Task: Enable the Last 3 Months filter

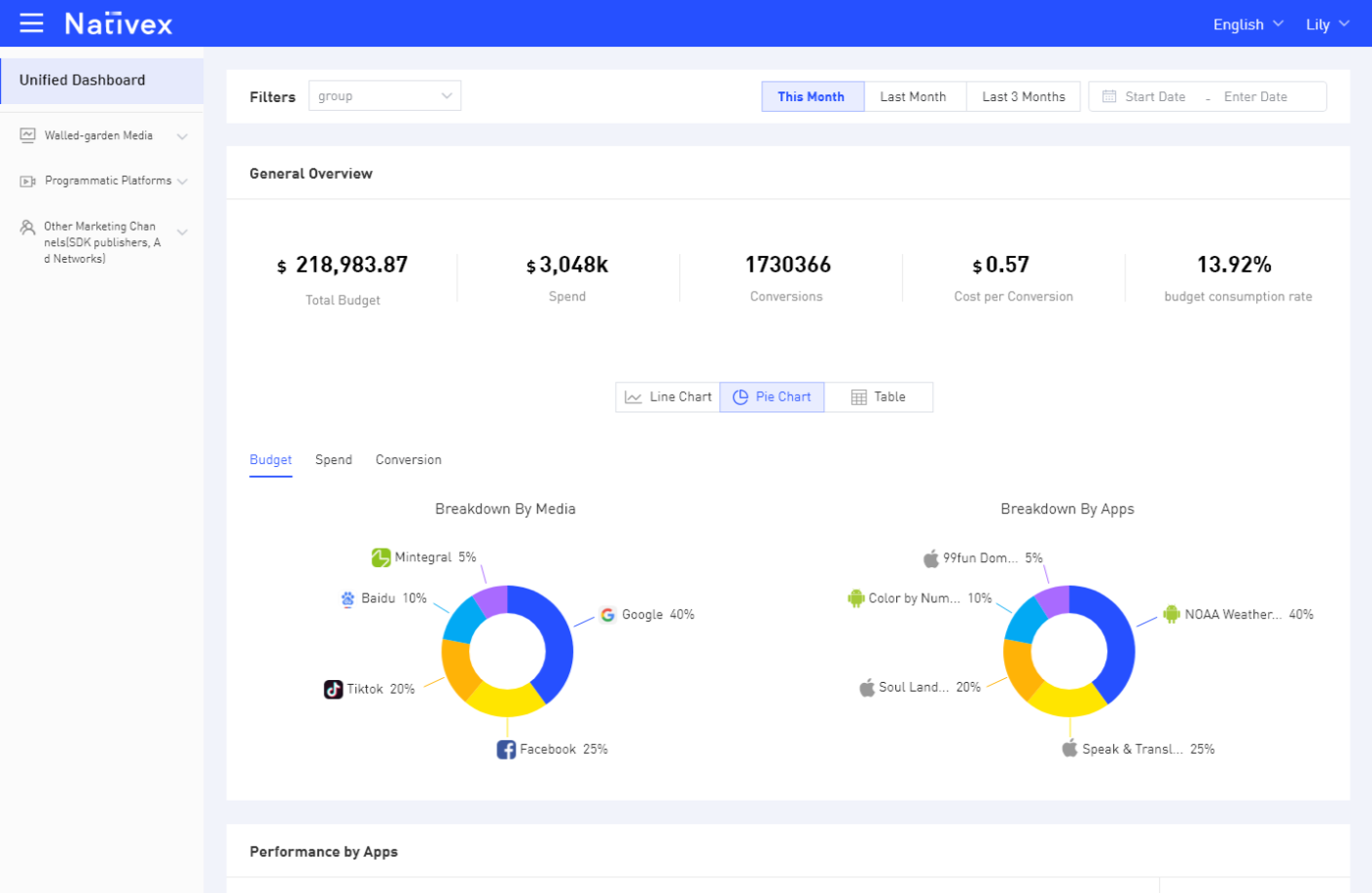Action: point(1023,96)
